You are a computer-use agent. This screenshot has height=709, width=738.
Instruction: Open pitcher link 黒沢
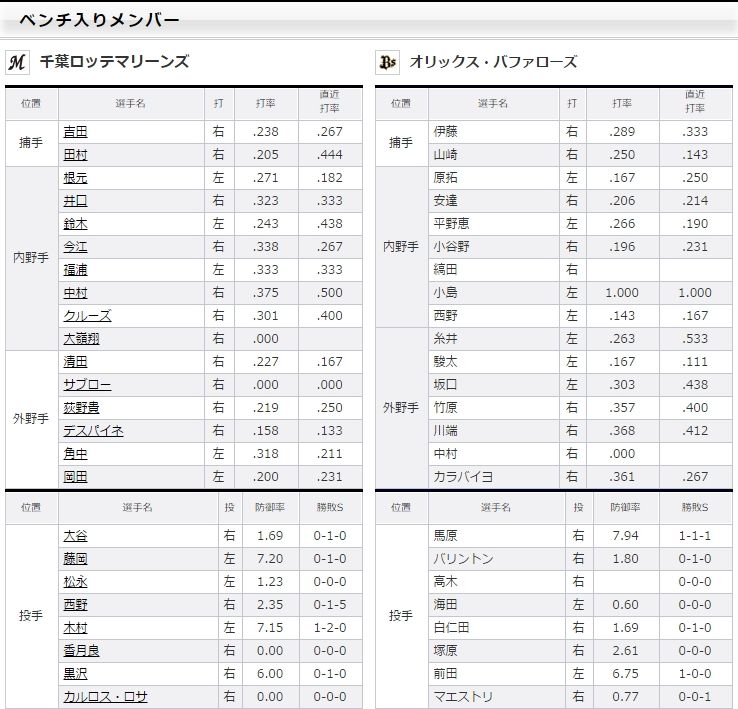point(75,674)
